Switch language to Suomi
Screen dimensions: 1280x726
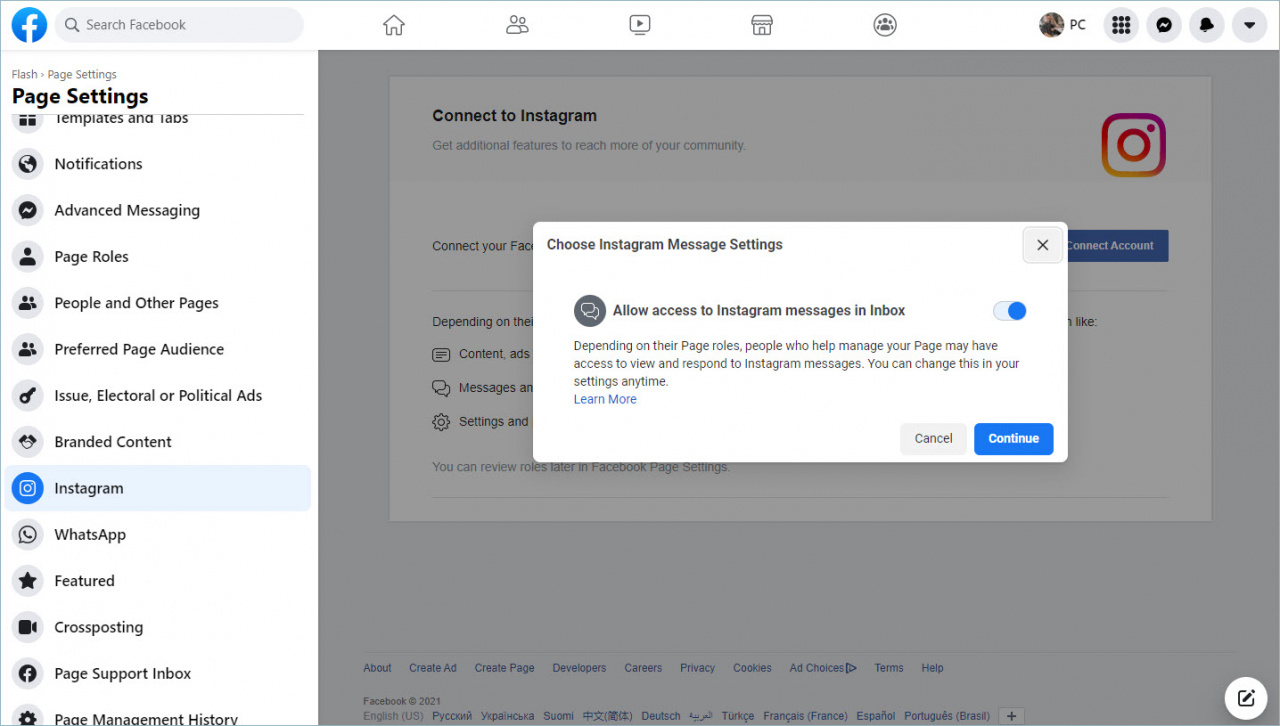pyautogui.click(x=559, y=716)
